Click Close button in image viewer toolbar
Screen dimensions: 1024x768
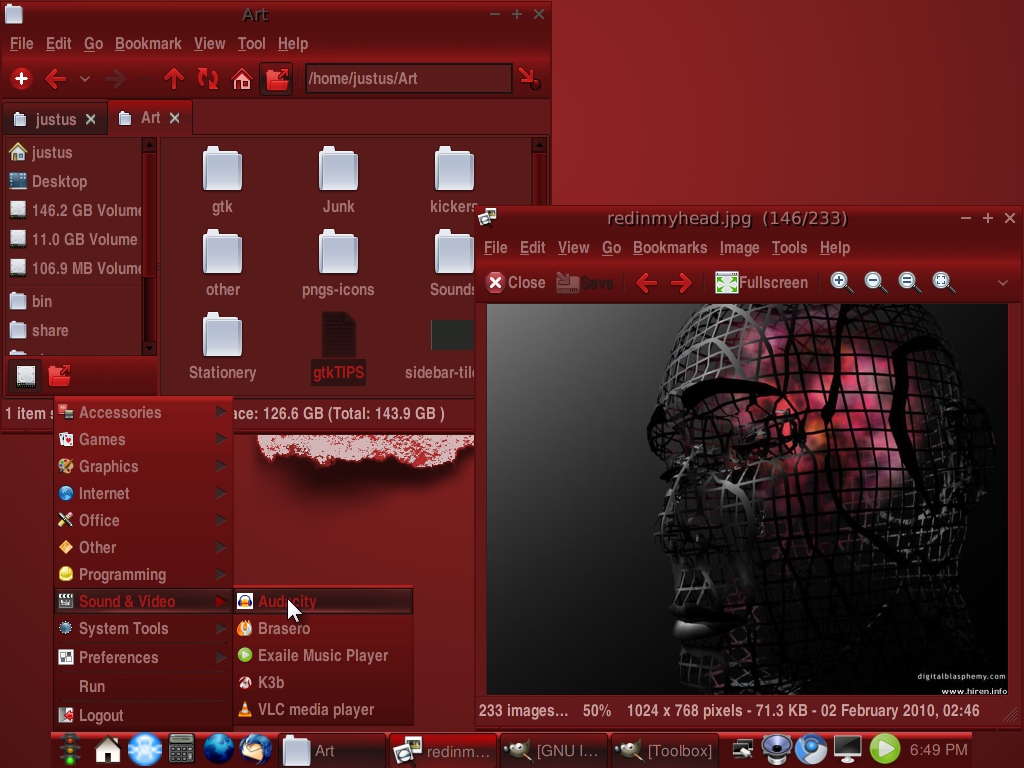(515, 283)
